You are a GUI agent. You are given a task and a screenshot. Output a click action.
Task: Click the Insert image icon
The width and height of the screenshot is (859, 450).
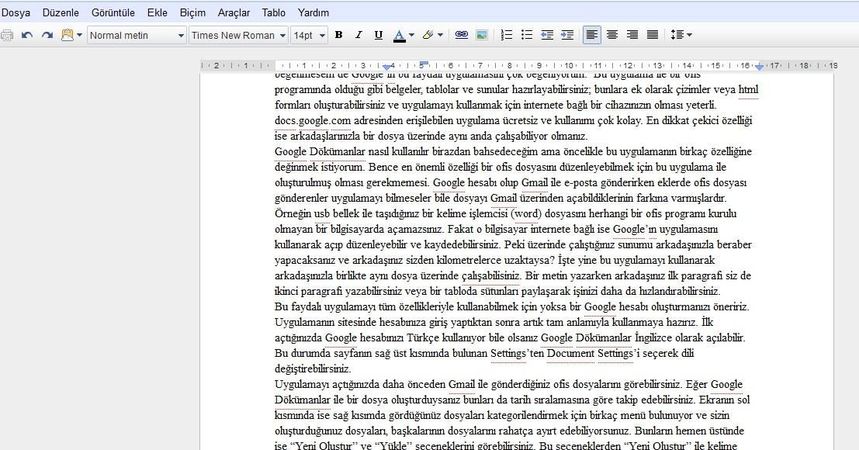tap(481, 35)
